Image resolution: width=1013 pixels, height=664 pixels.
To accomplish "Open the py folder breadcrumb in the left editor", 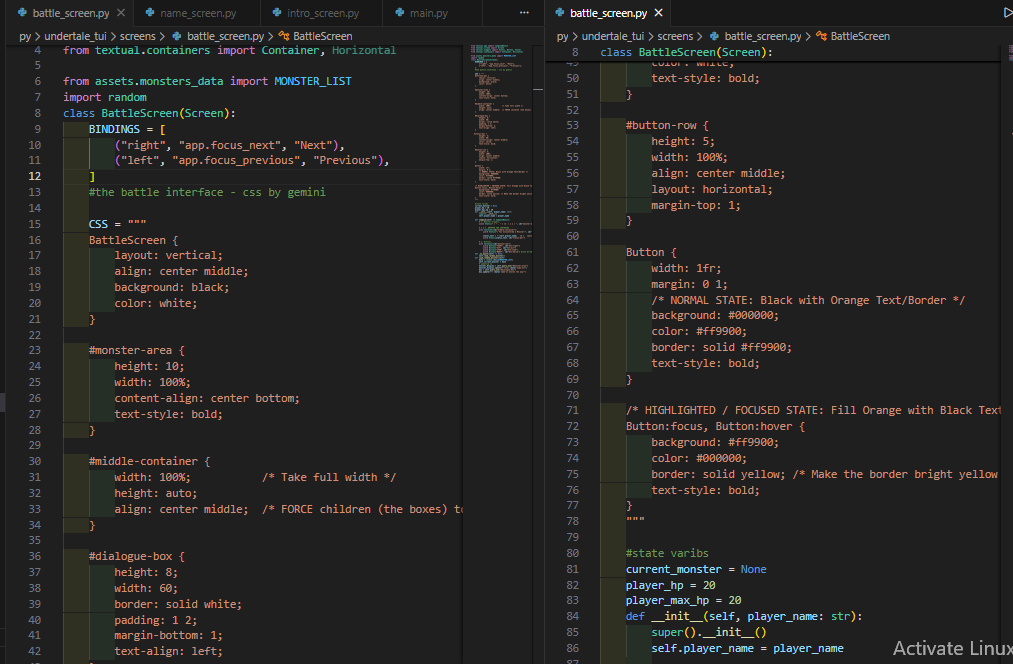I will tap(26, 36).
